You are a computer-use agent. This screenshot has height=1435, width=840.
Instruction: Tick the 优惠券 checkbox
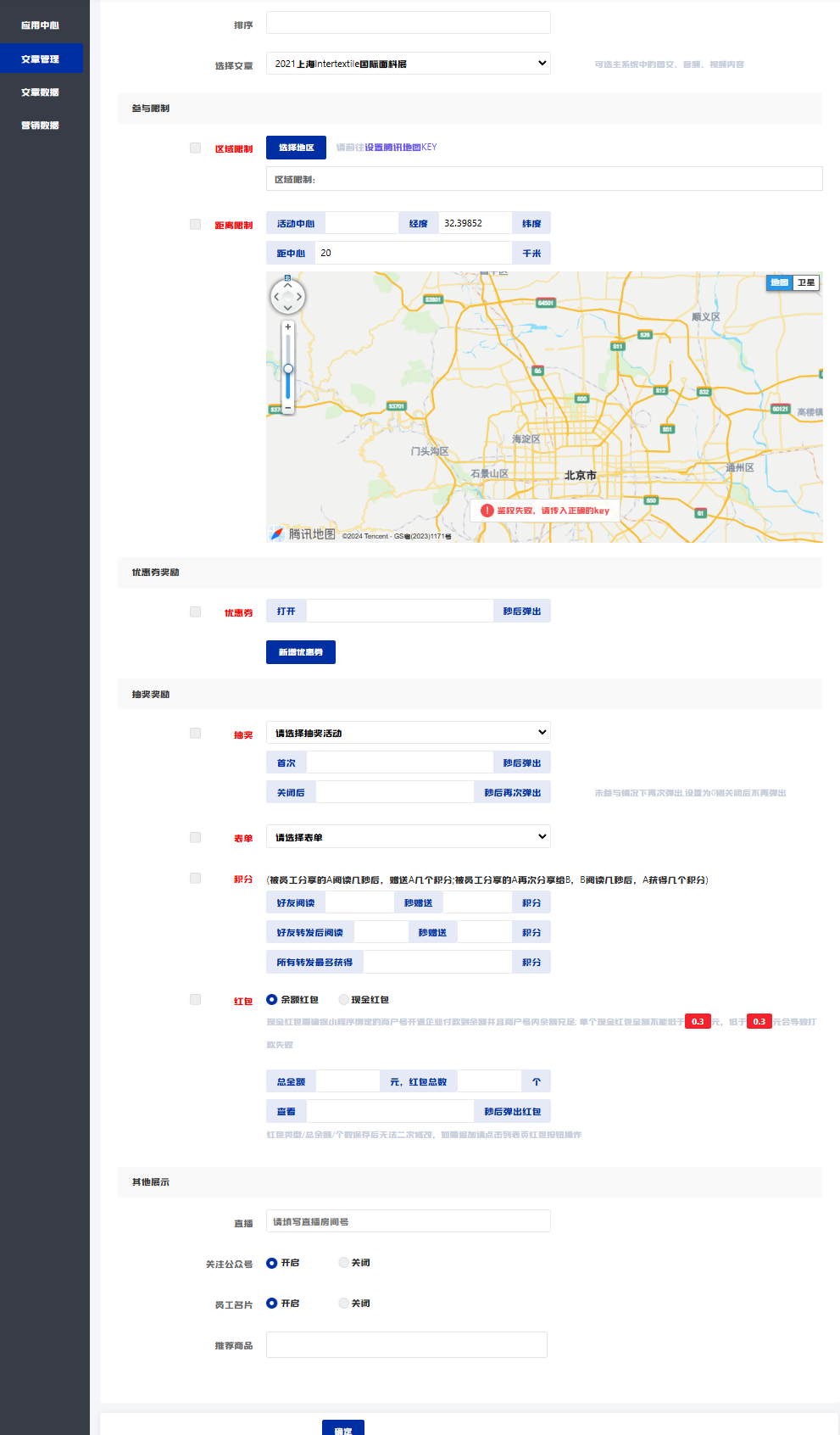tap(195, 612)
